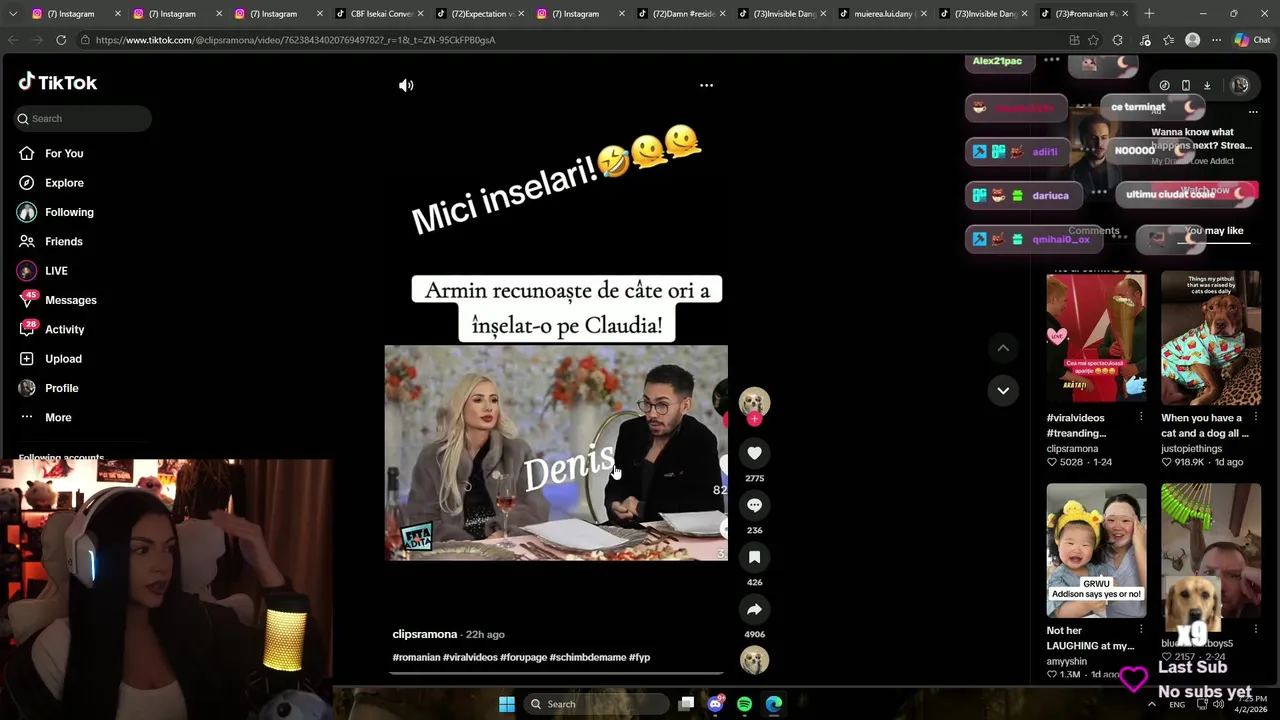Open the Friends page

[64, 241]
